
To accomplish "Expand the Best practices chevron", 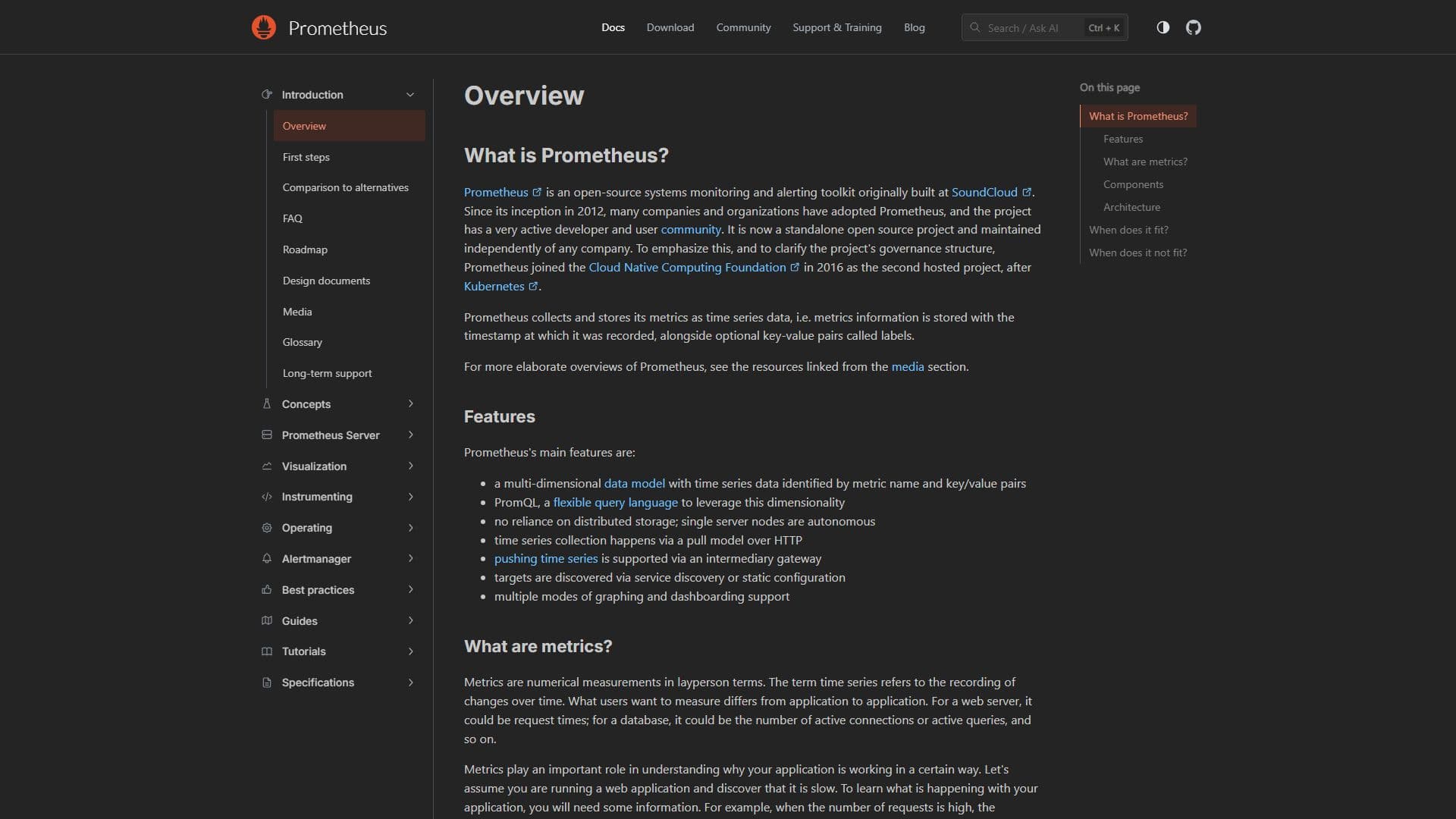I will tap(410, 590).
